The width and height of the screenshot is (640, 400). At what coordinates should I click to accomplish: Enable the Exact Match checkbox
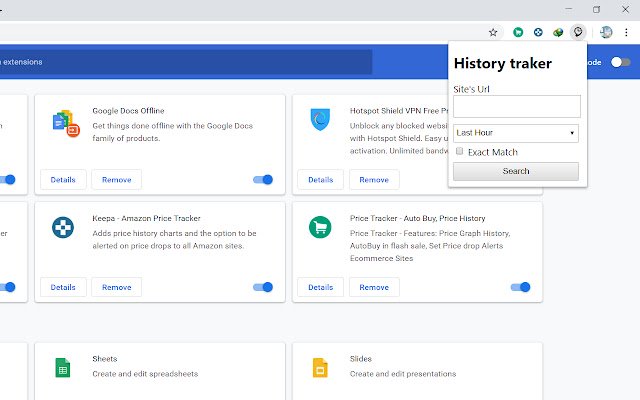click(460, 152)
